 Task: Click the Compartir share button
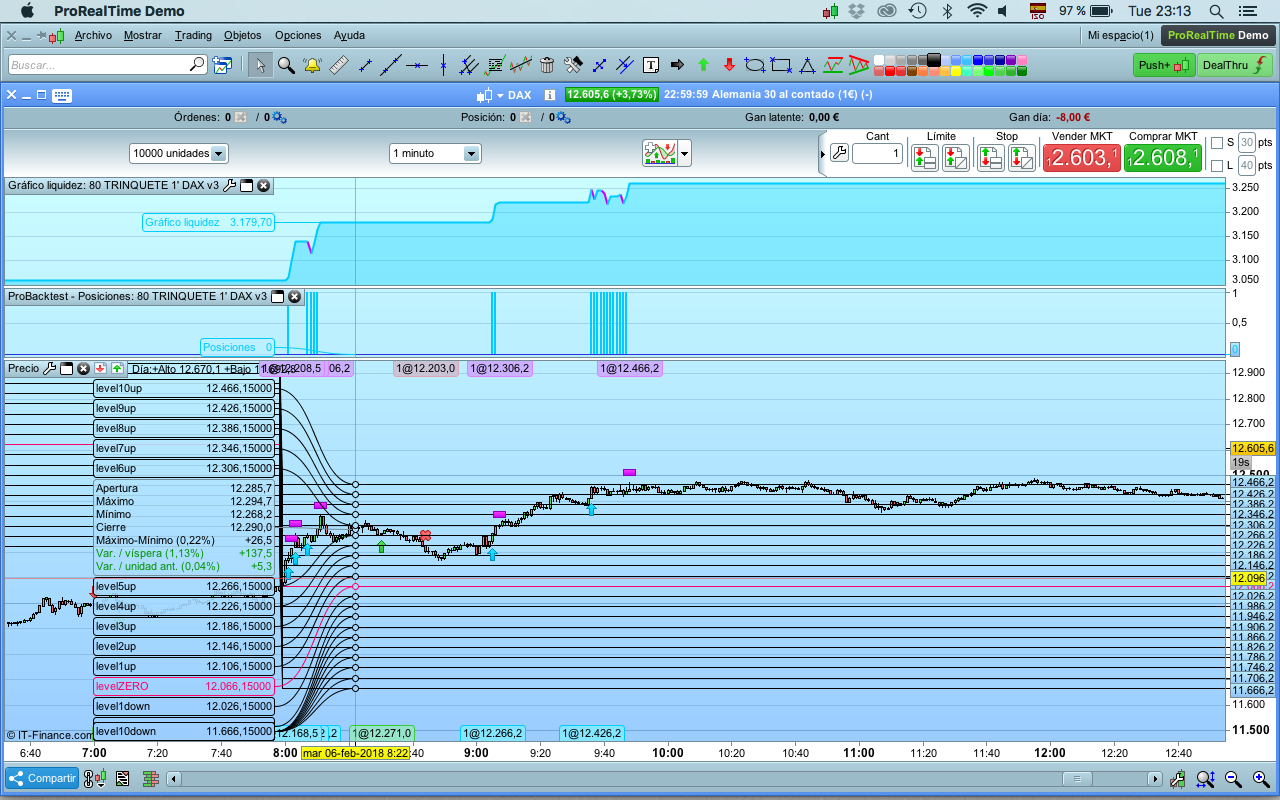[x=43, y=778]
